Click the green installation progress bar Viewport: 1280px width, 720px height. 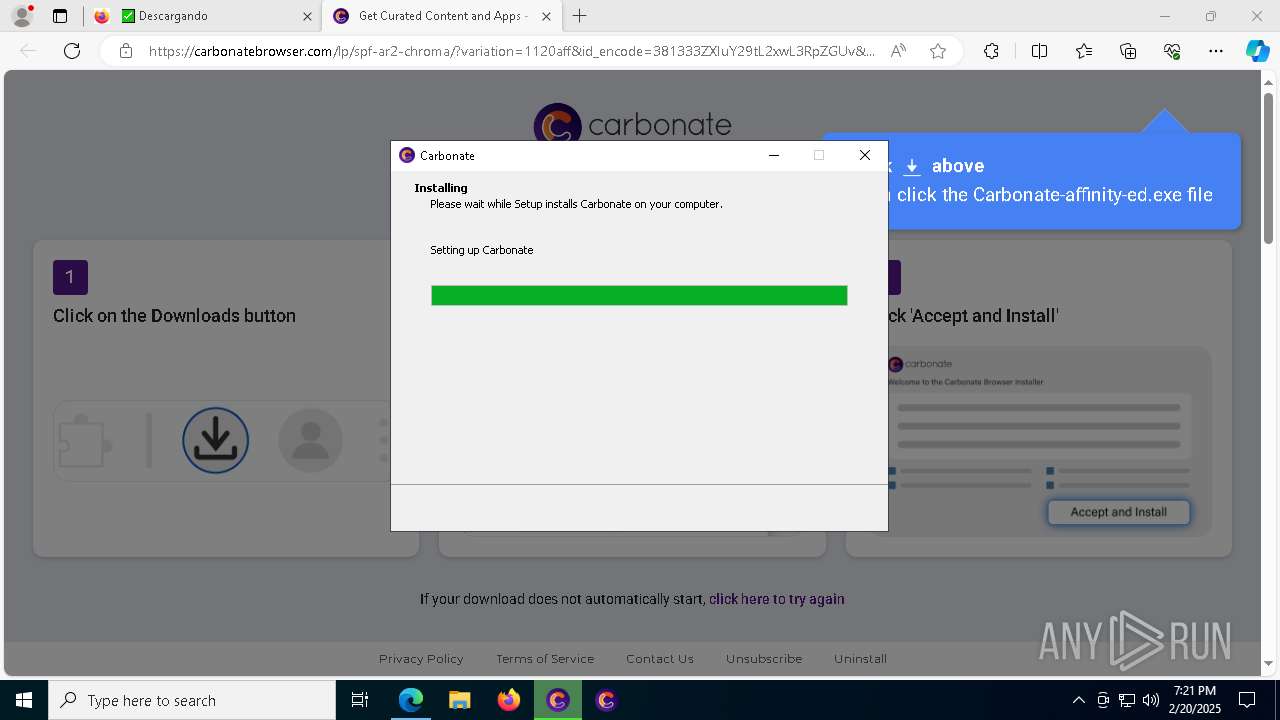point(639,295)
